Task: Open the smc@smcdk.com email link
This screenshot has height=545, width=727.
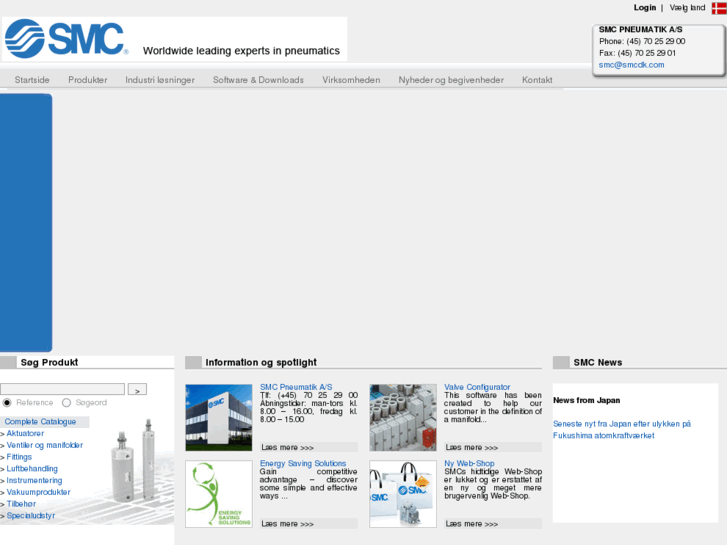Action: tap(631, 65)
